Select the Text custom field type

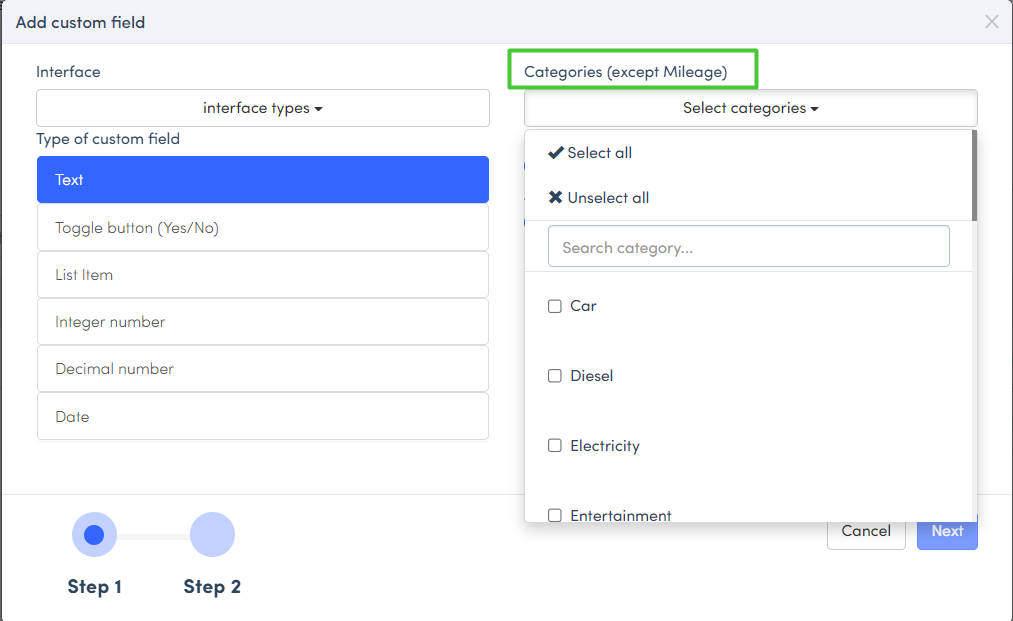pyautogui.click(x=263, y=180)
